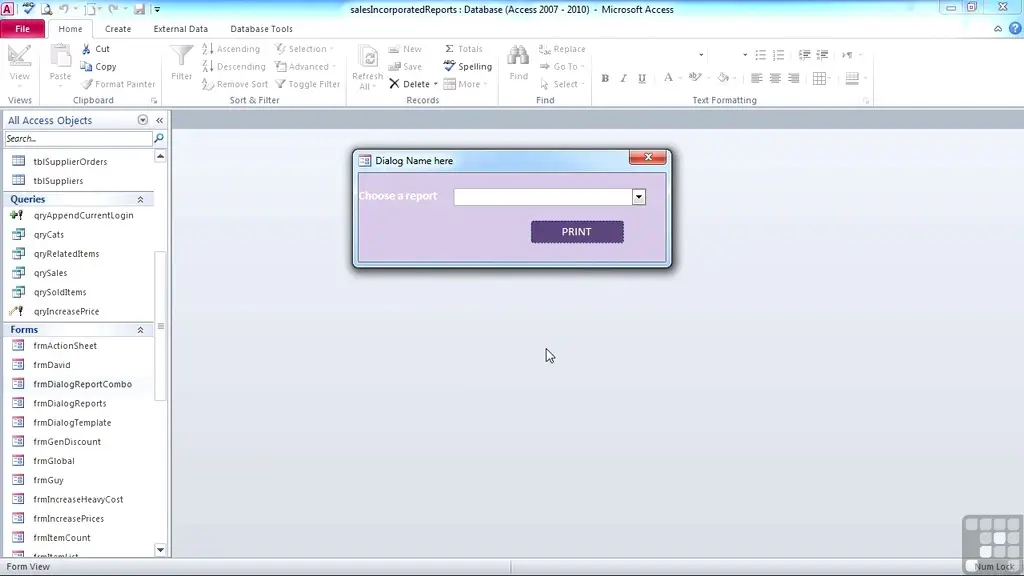Open the More records dropdown
The height and width of the screenshot is (576, 1024).
pyautogui.click(x=466, y=84)
